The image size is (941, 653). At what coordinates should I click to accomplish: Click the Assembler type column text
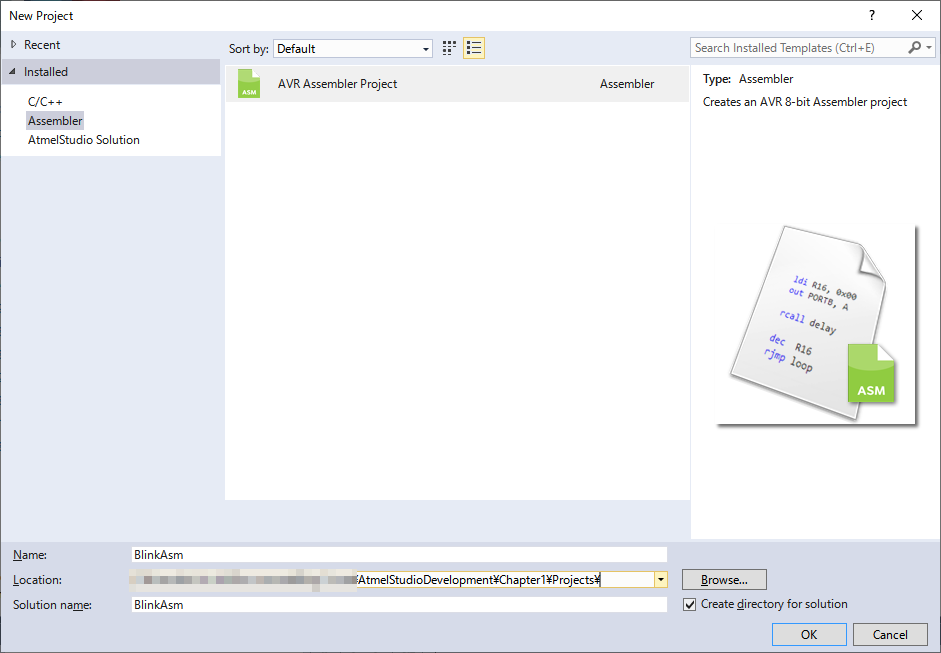pos(627,84)
